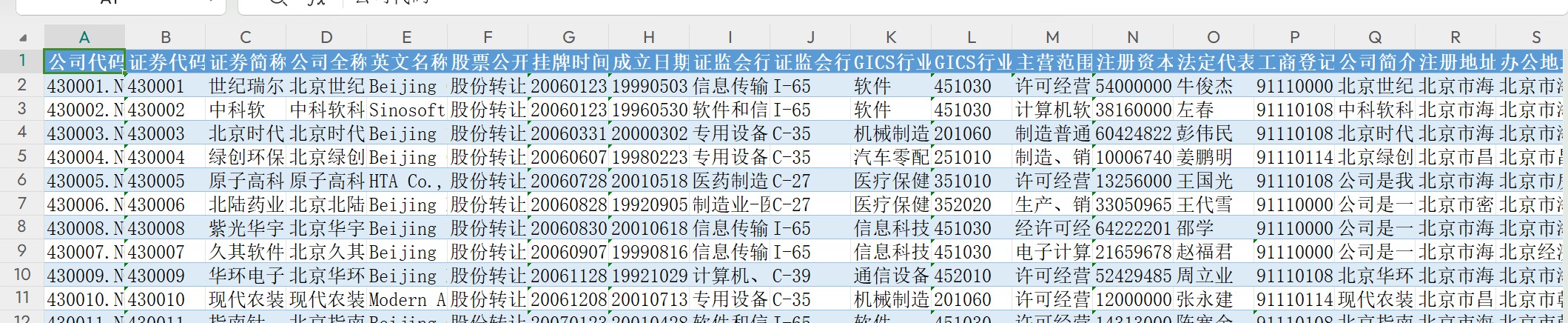The height and width of the screenshot is (323, 1568).
Task: Select cell 54000000
Action: click(x=1133, y=85)
